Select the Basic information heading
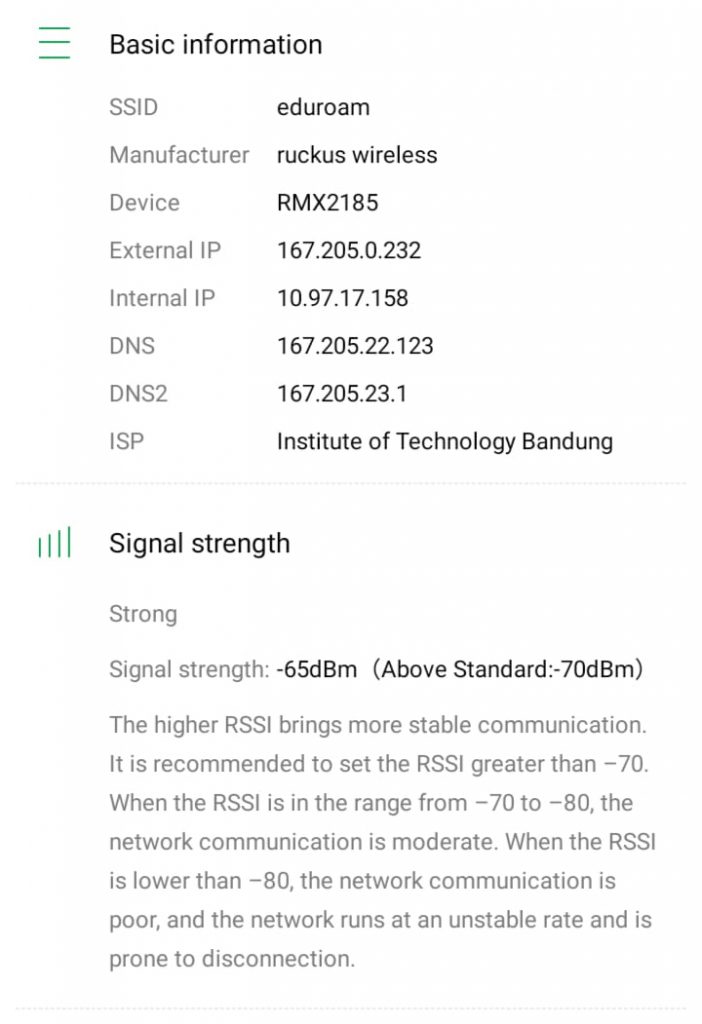The width and height of the screenshot is (702, 1024). coord(215,44)
